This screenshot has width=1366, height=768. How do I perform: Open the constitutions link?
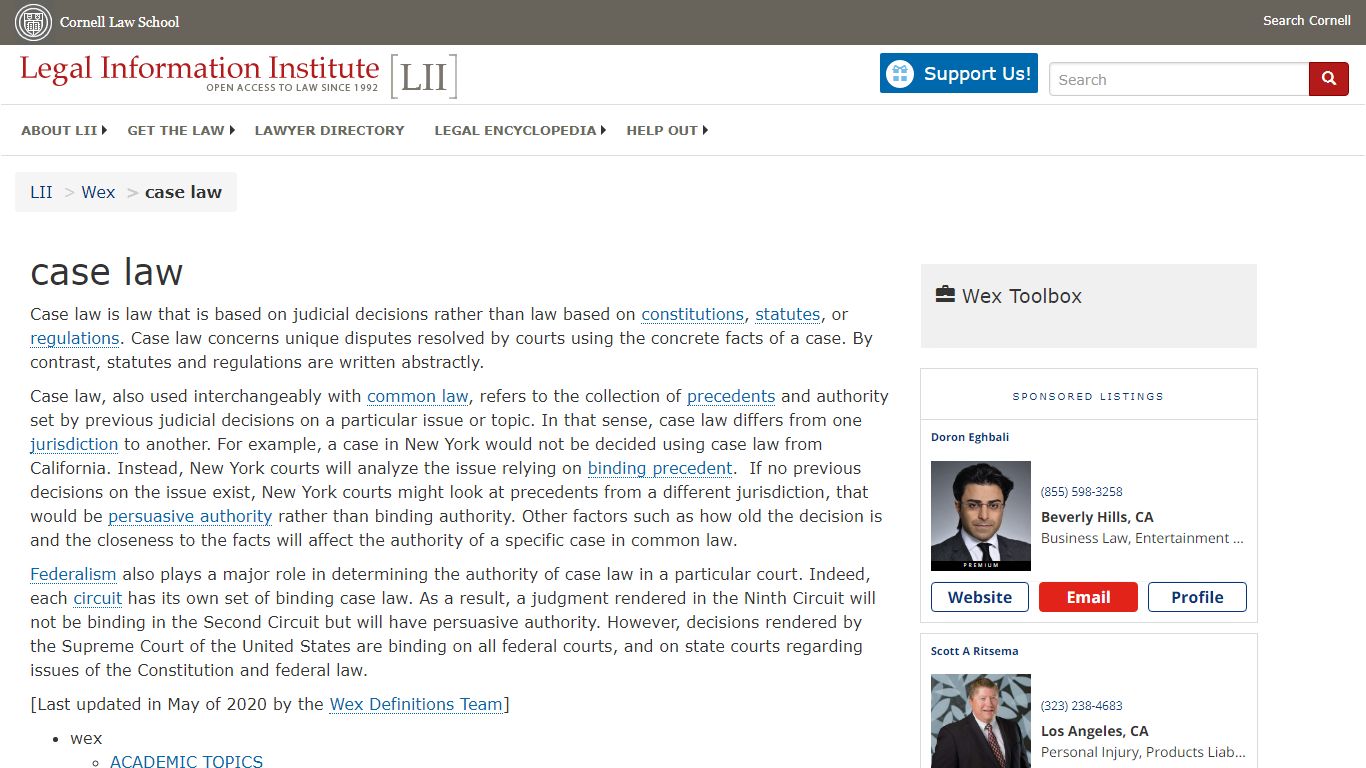click(692, 314)
